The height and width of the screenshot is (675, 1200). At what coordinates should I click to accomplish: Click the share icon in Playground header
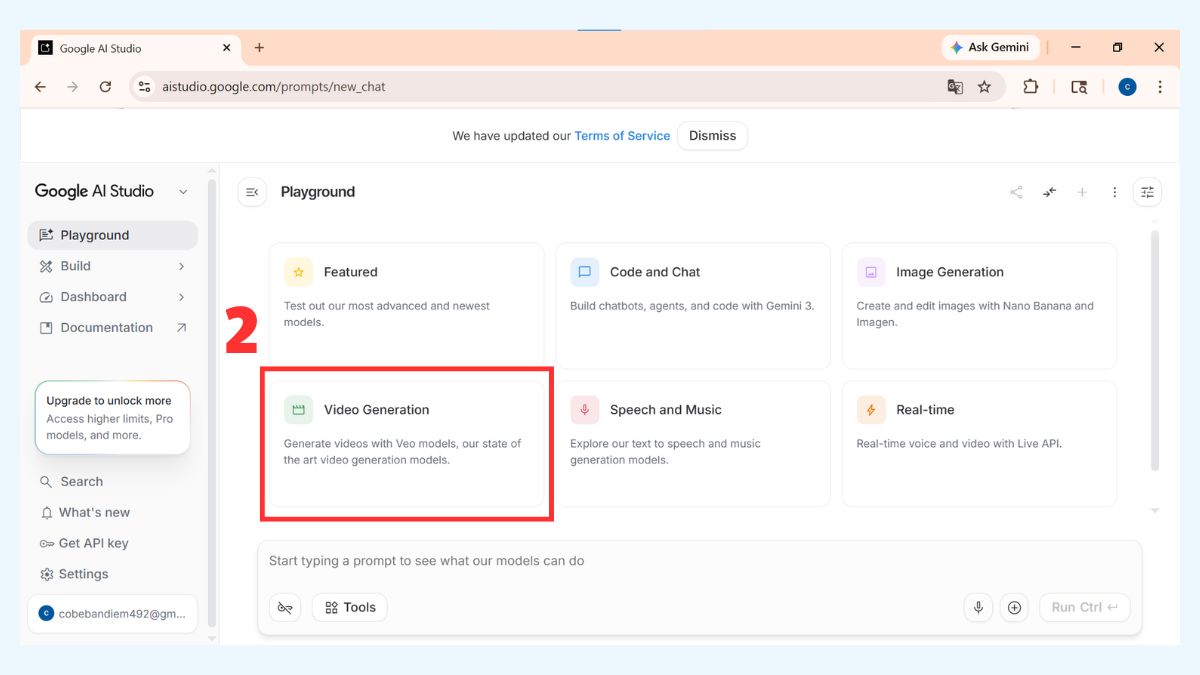click(1016, 192)
